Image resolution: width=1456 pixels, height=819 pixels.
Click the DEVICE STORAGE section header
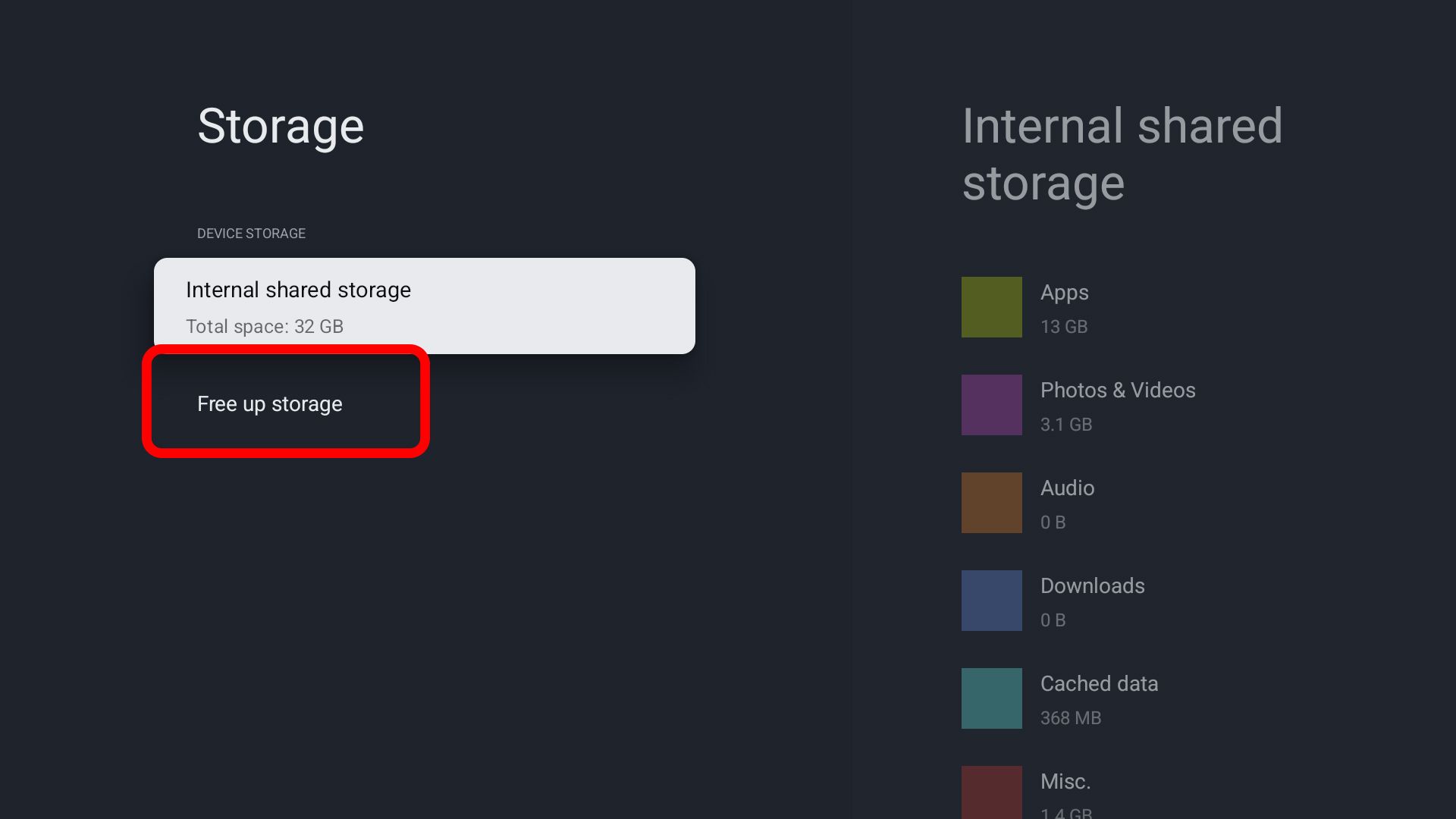coord(251,234)
